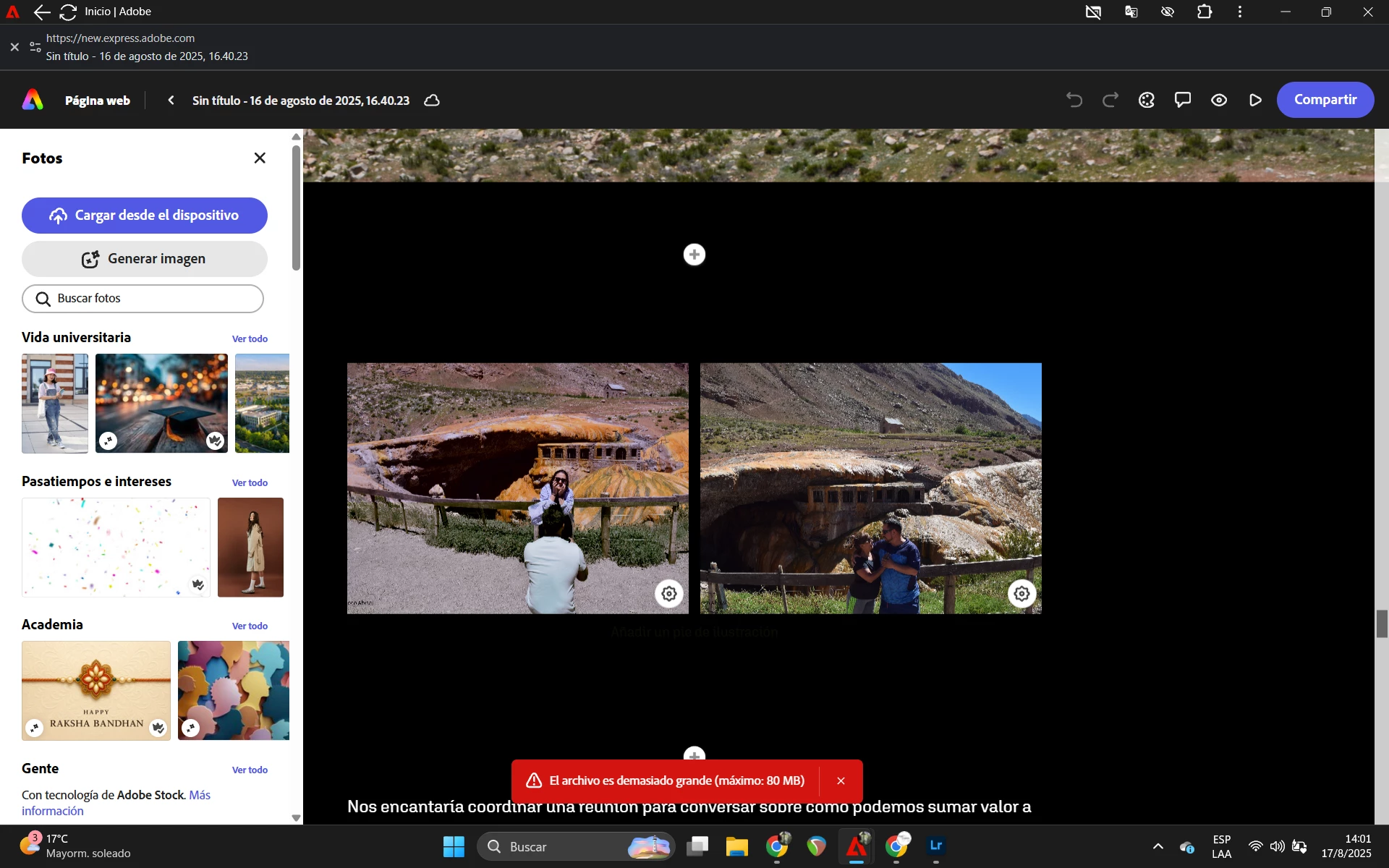This screenshot has height=868, width=1389.
Task: Toggle the preview eye icon
Action: pos(1219,100)
